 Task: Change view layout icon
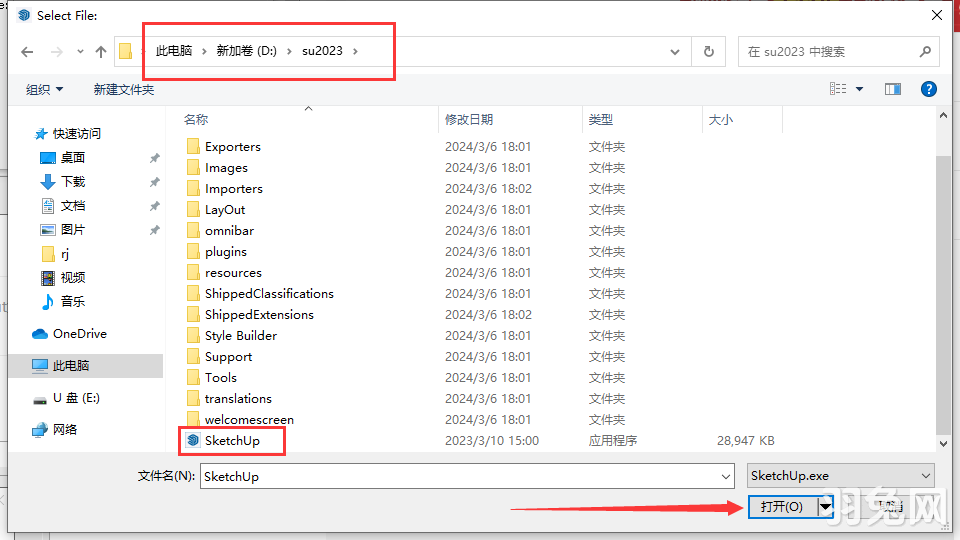(838, 89)
